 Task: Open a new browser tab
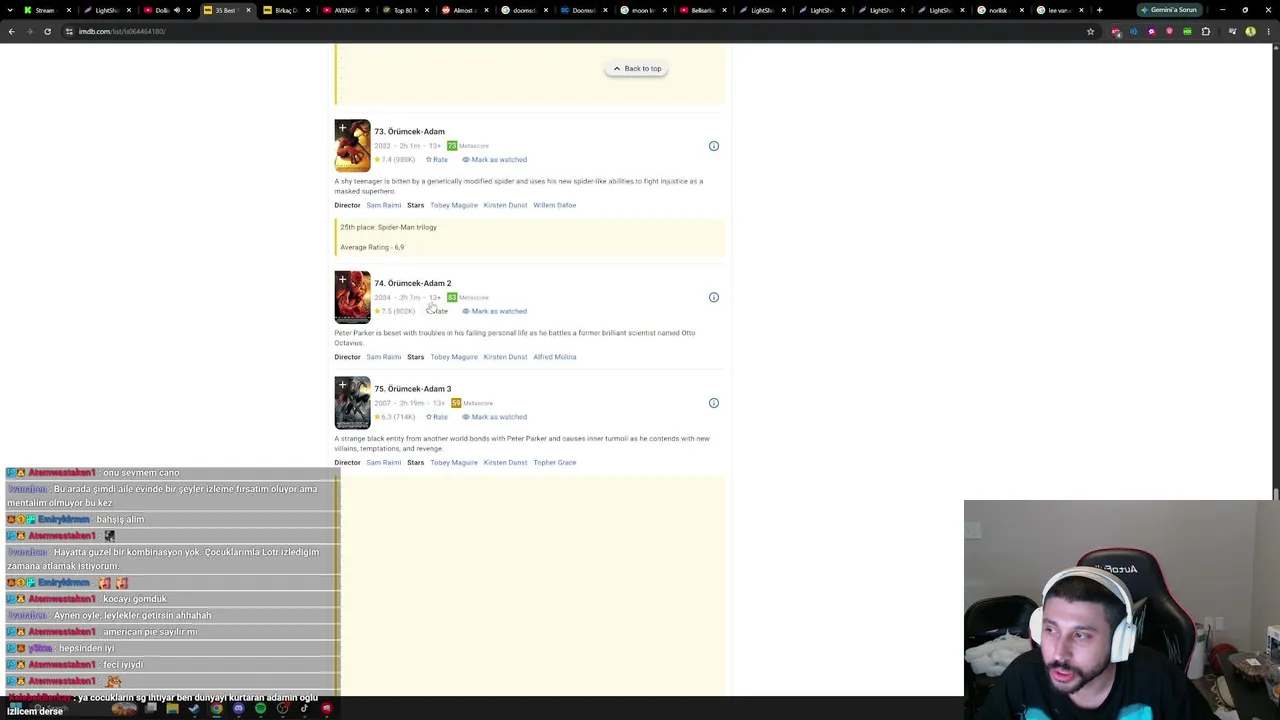point(1099,10)
